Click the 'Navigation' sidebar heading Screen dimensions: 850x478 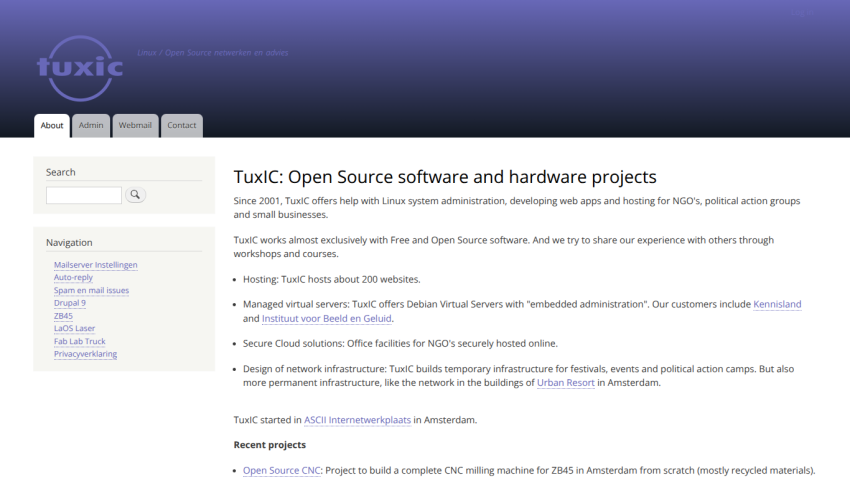pyautogui.click(x=69, y=242)
